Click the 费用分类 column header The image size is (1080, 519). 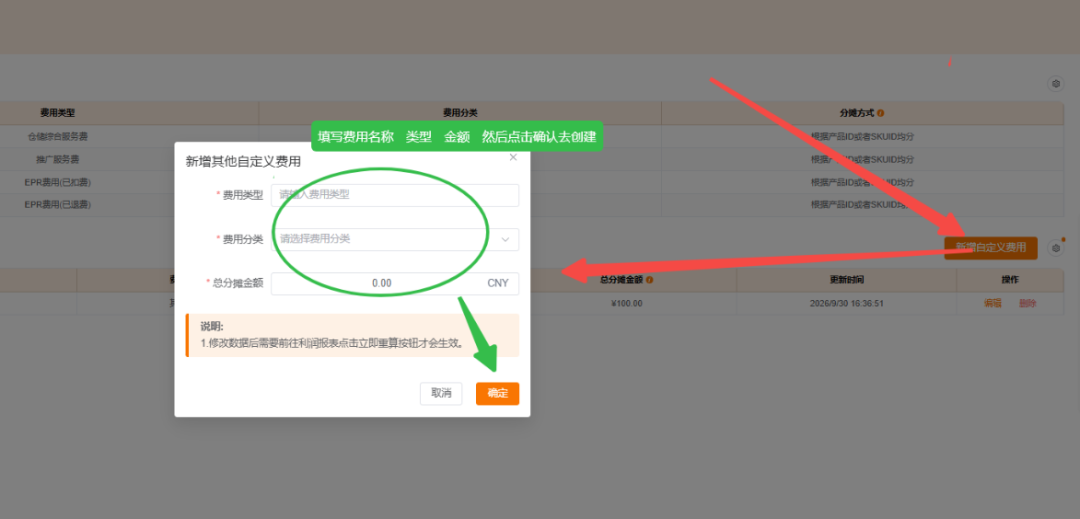coord(460,113)
